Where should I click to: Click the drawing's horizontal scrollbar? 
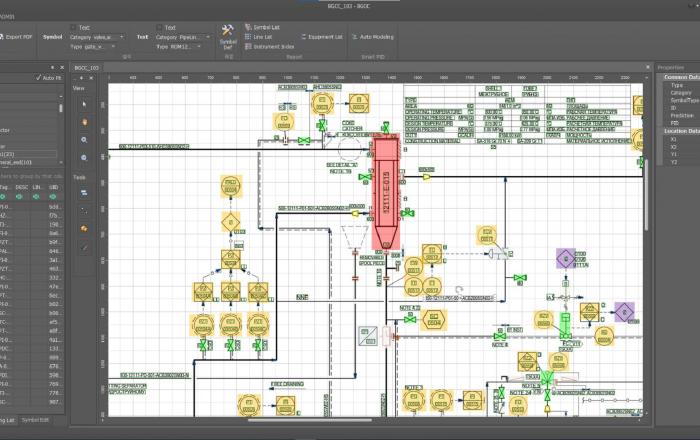[309, 420]
